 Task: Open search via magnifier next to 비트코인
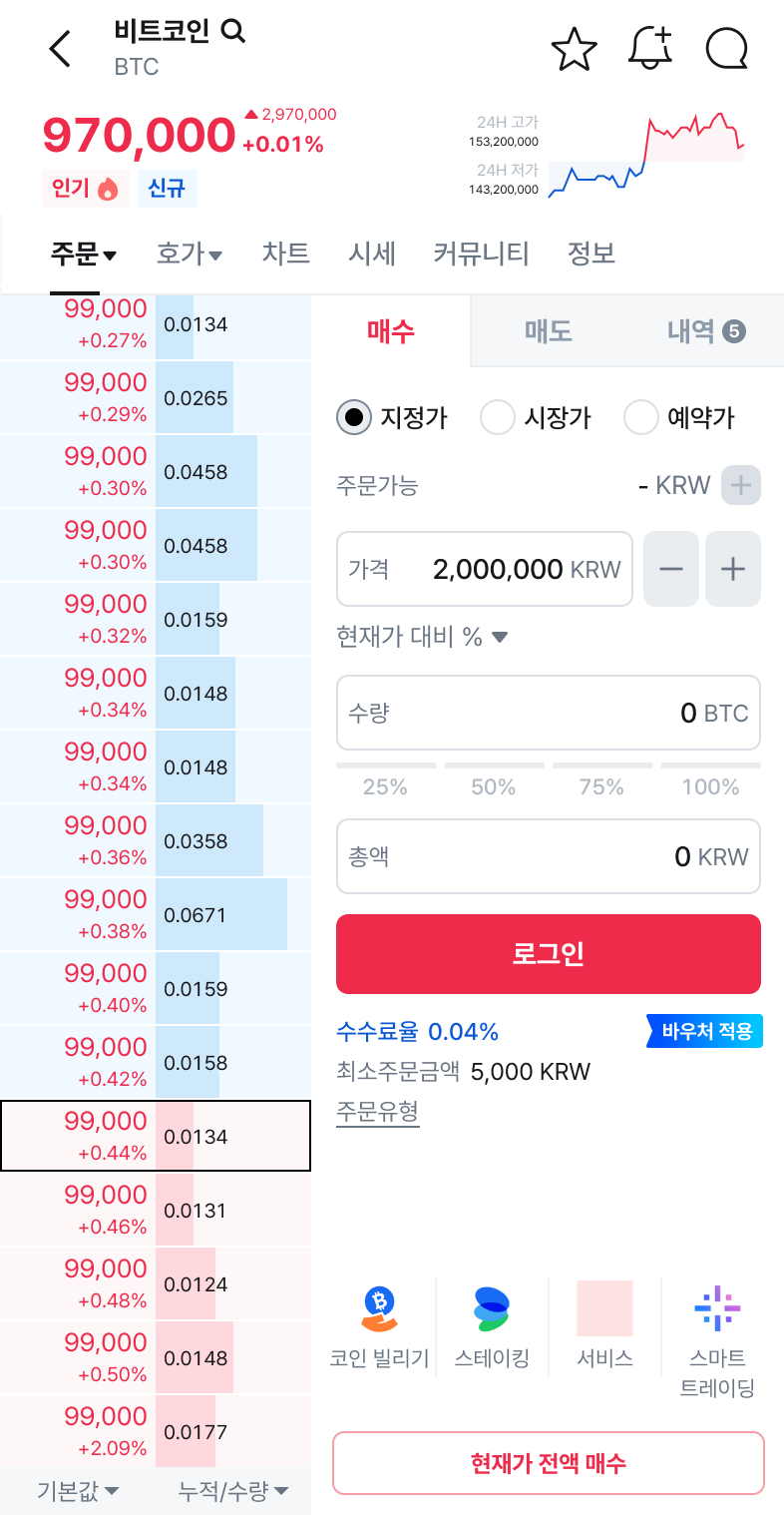coord(232,32)
